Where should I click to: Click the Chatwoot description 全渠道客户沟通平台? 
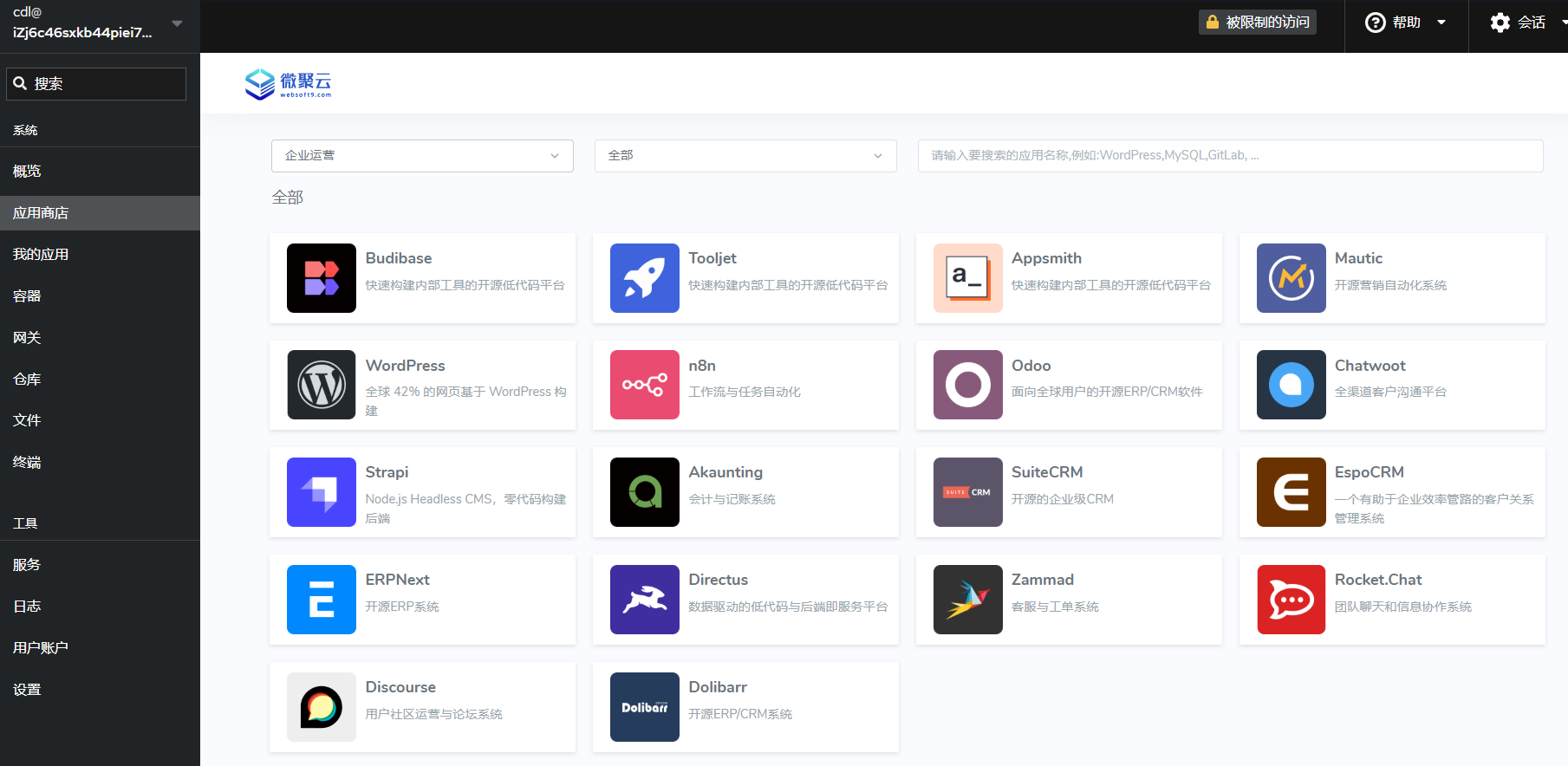click(x=1390, y=392)
